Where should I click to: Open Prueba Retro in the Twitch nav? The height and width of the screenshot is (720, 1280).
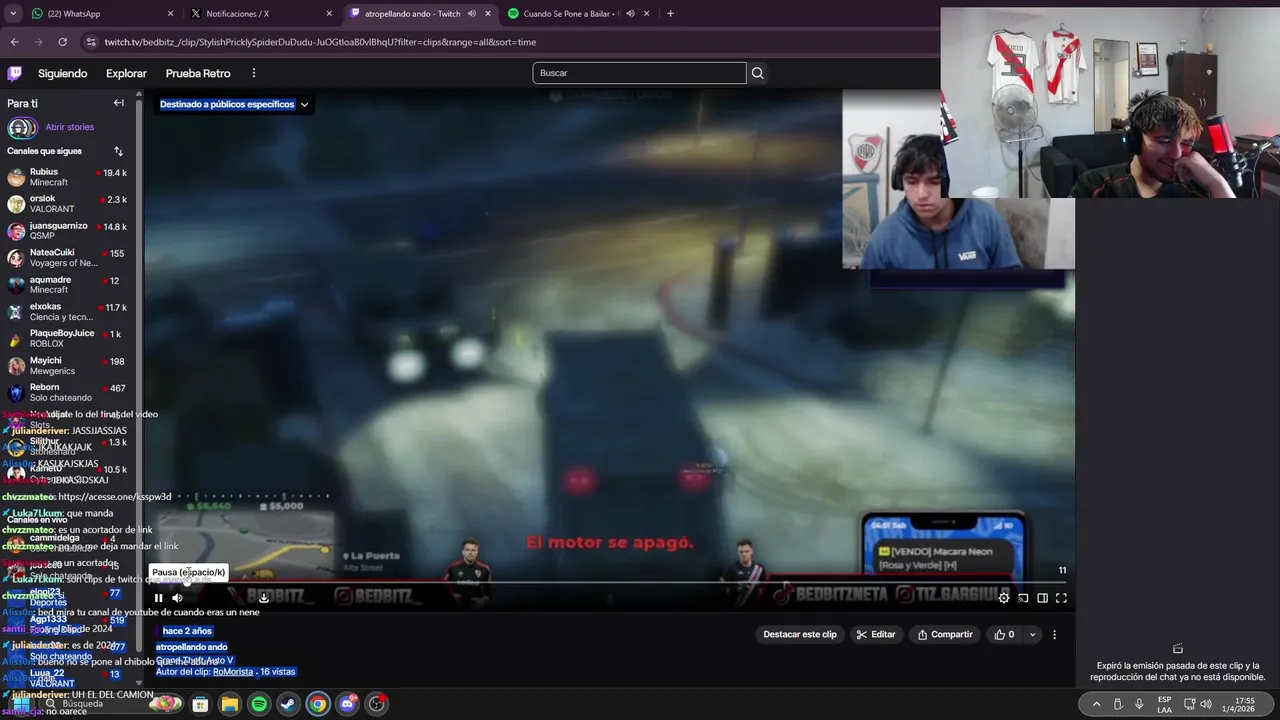tap(198, 73)
